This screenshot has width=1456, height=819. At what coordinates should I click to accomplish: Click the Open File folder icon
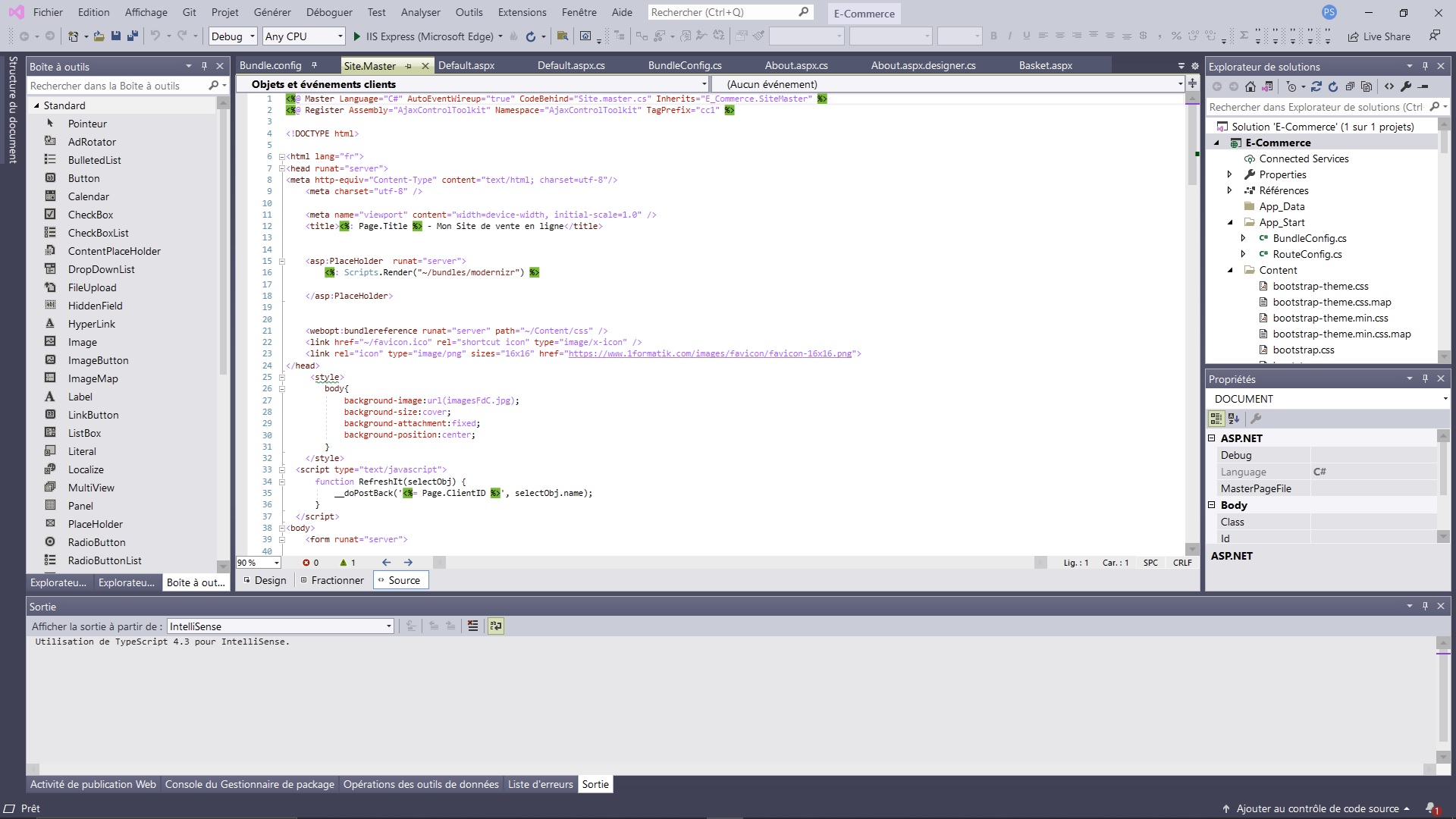(99, 36)
